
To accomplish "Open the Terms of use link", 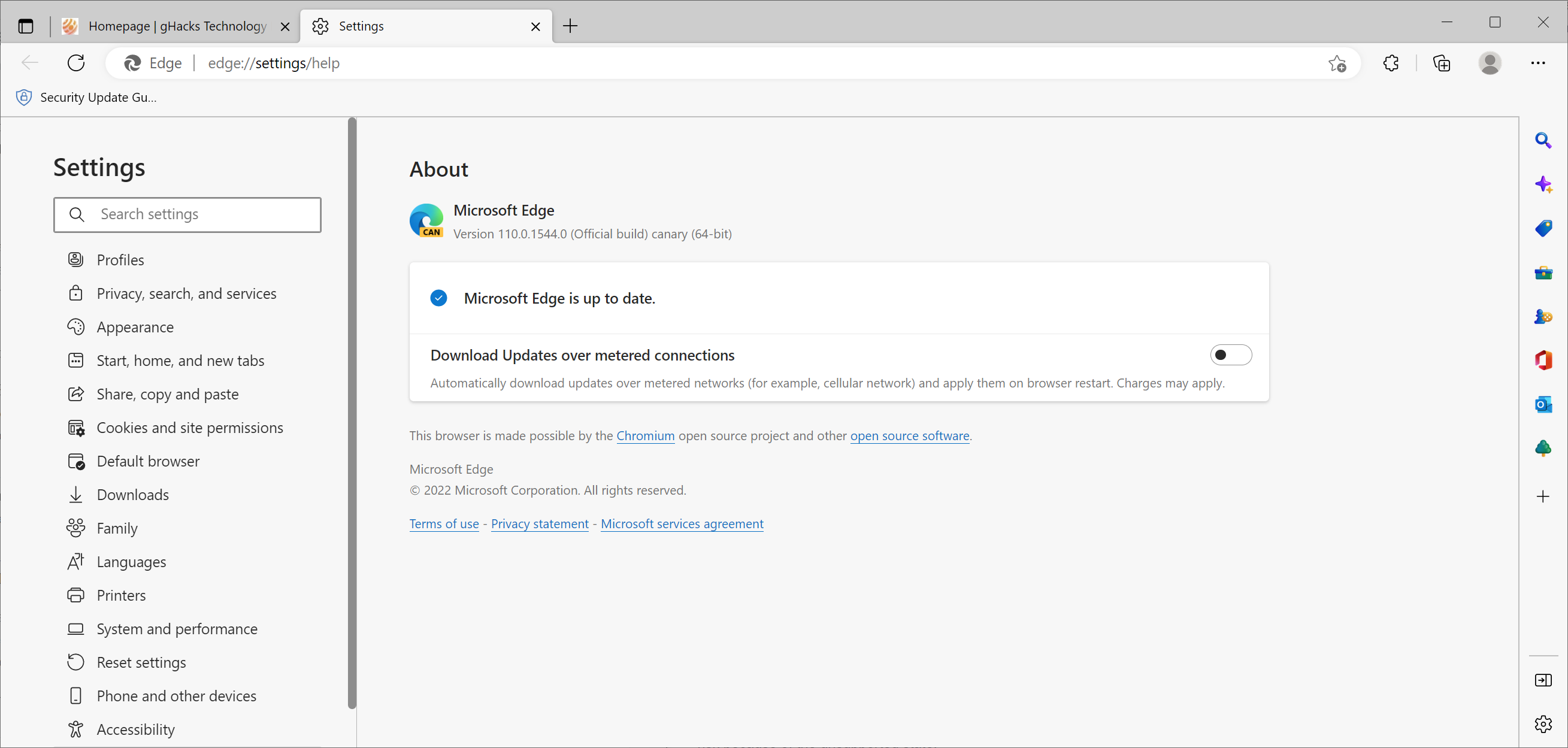I will (444, 523).
